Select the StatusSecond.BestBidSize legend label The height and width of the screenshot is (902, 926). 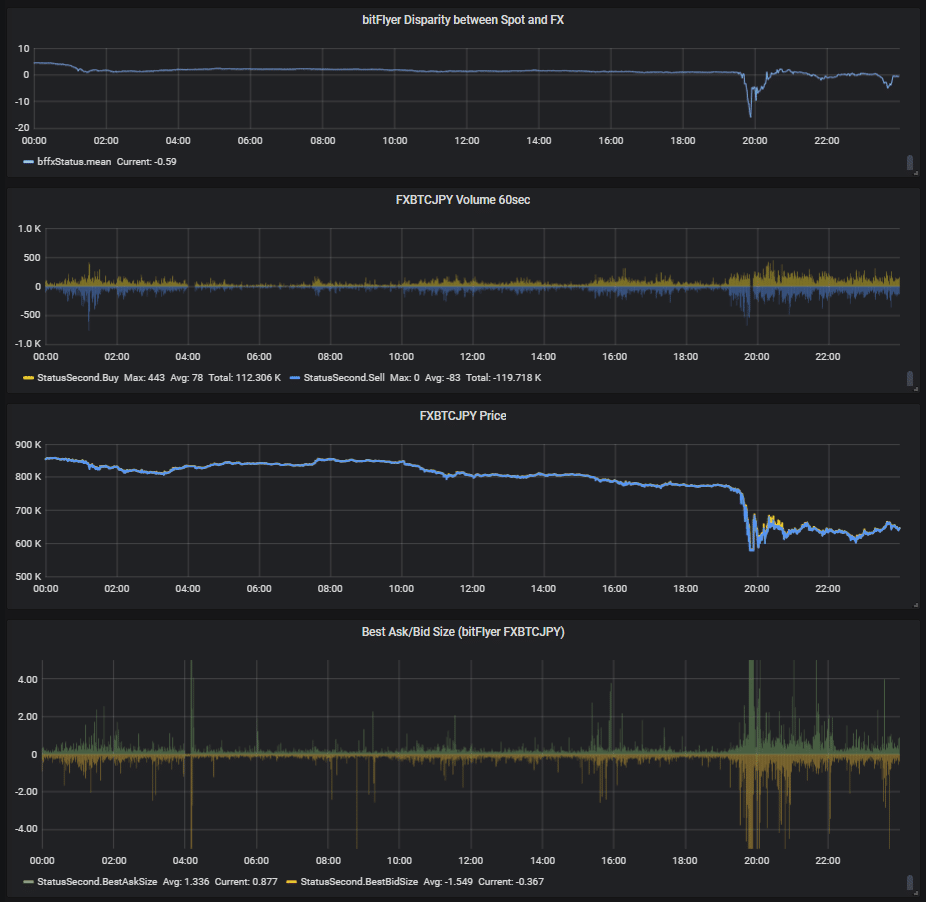click(359, 882)
